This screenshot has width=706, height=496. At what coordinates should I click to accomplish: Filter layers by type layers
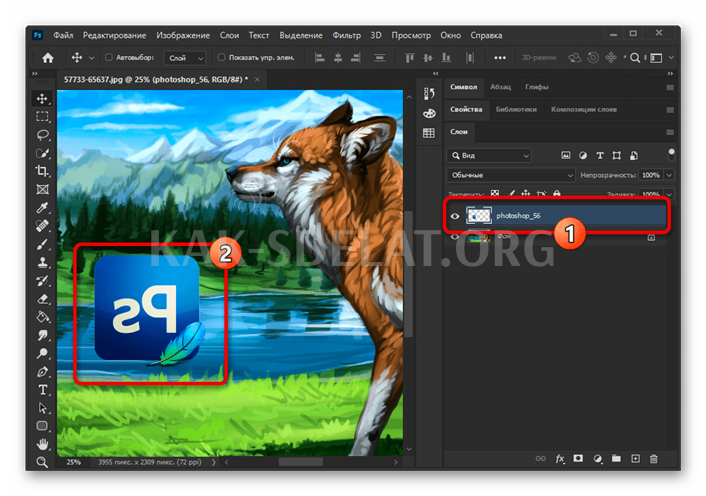pyautogui.click(x=600, y=155)
